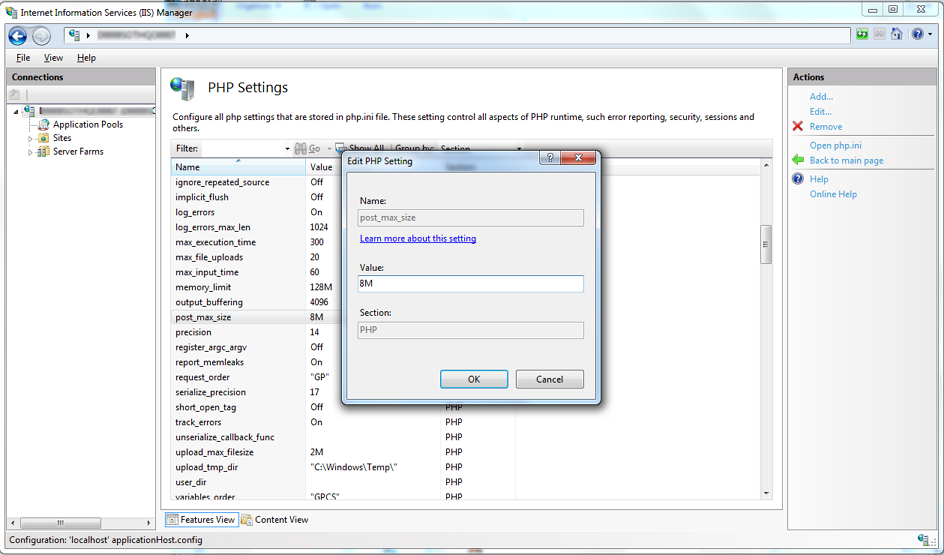
Task: Click the Back navigation arrow button
Action: click(x=17, y=36)
